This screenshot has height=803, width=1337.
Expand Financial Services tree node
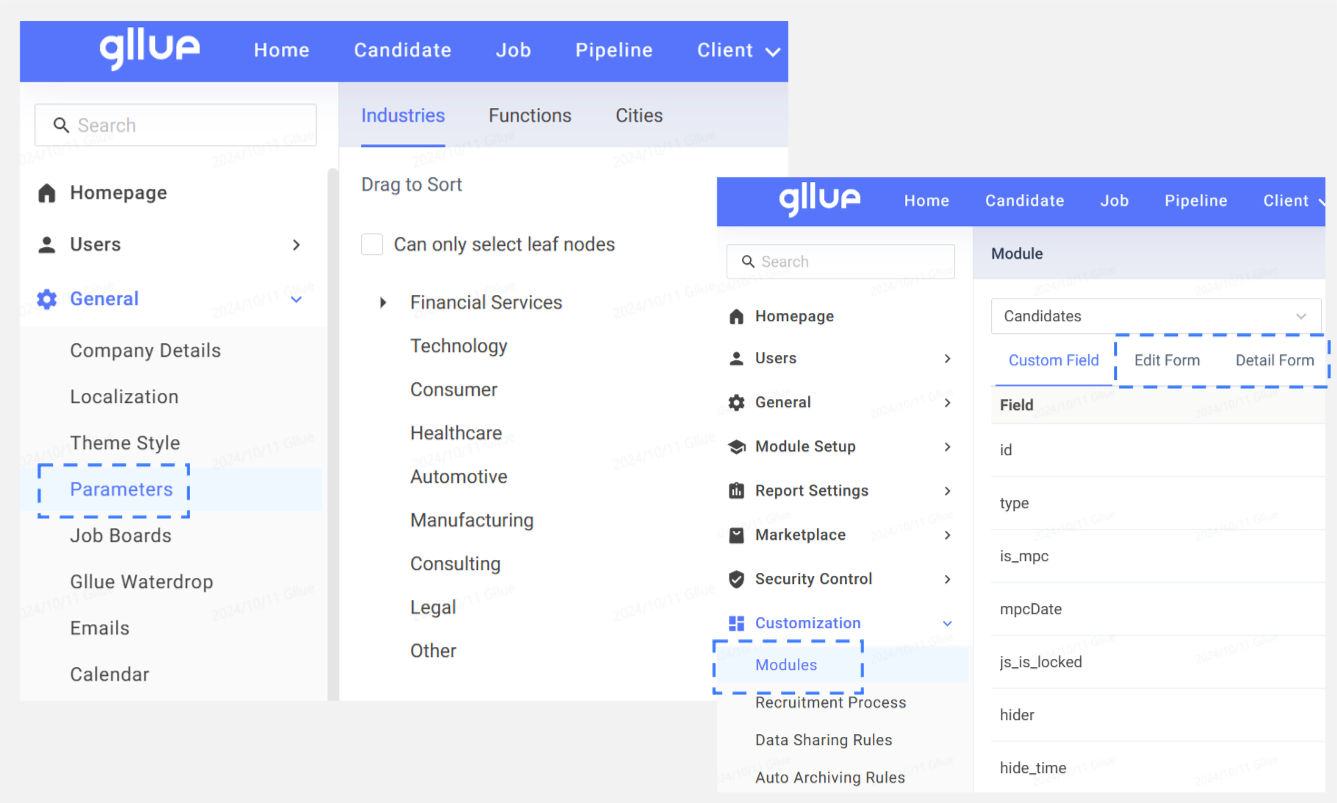383,302
